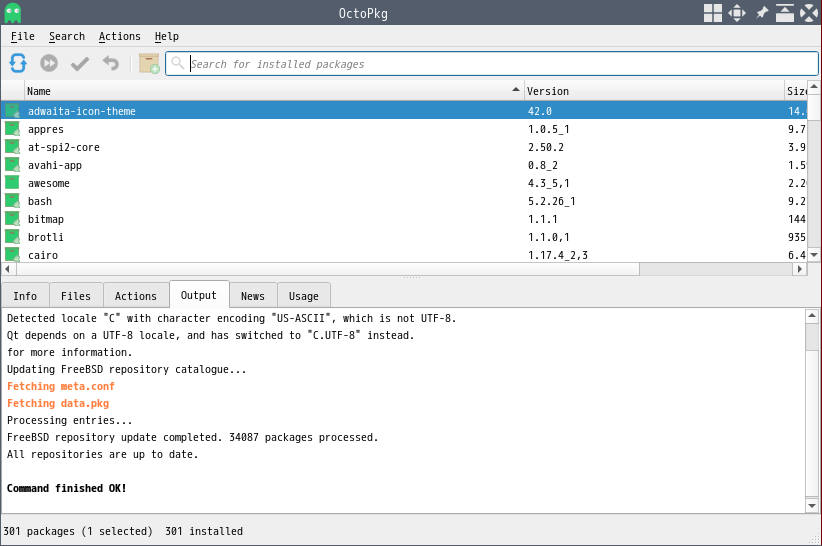The height and width of the screenshot is (546, 822).
Task: Click the package icon beside awesome
Action: coord(13,183)
